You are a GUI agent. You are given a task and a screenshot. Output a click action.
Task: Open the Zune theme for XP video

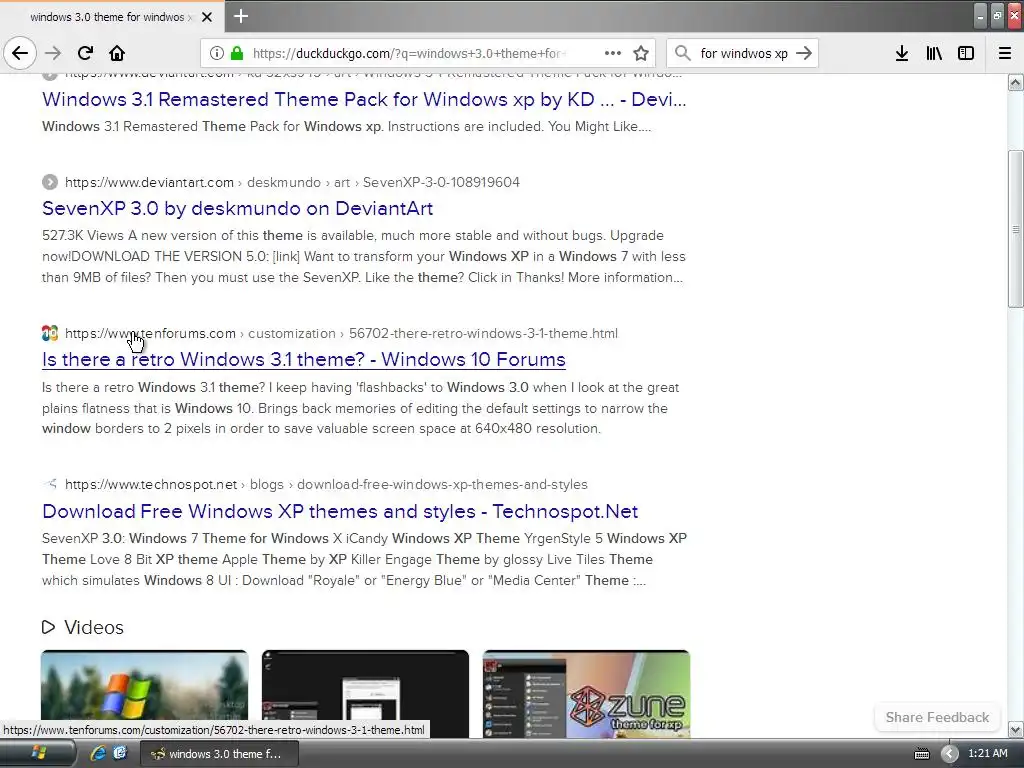tap(586, 694)
